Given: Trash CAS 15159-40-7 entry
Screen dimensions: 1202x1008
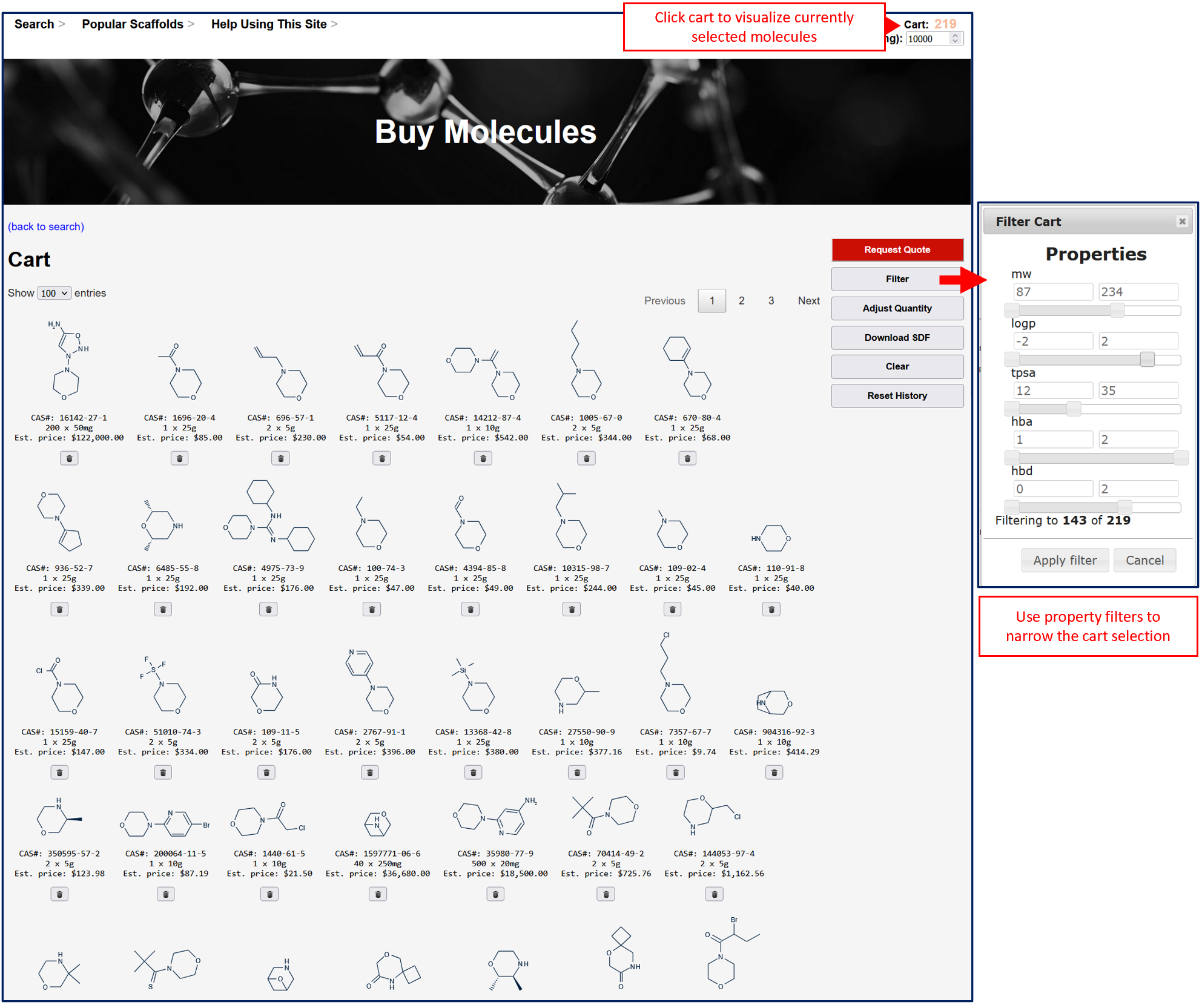Looking at the screenshot, I should [x=59, y=772].
